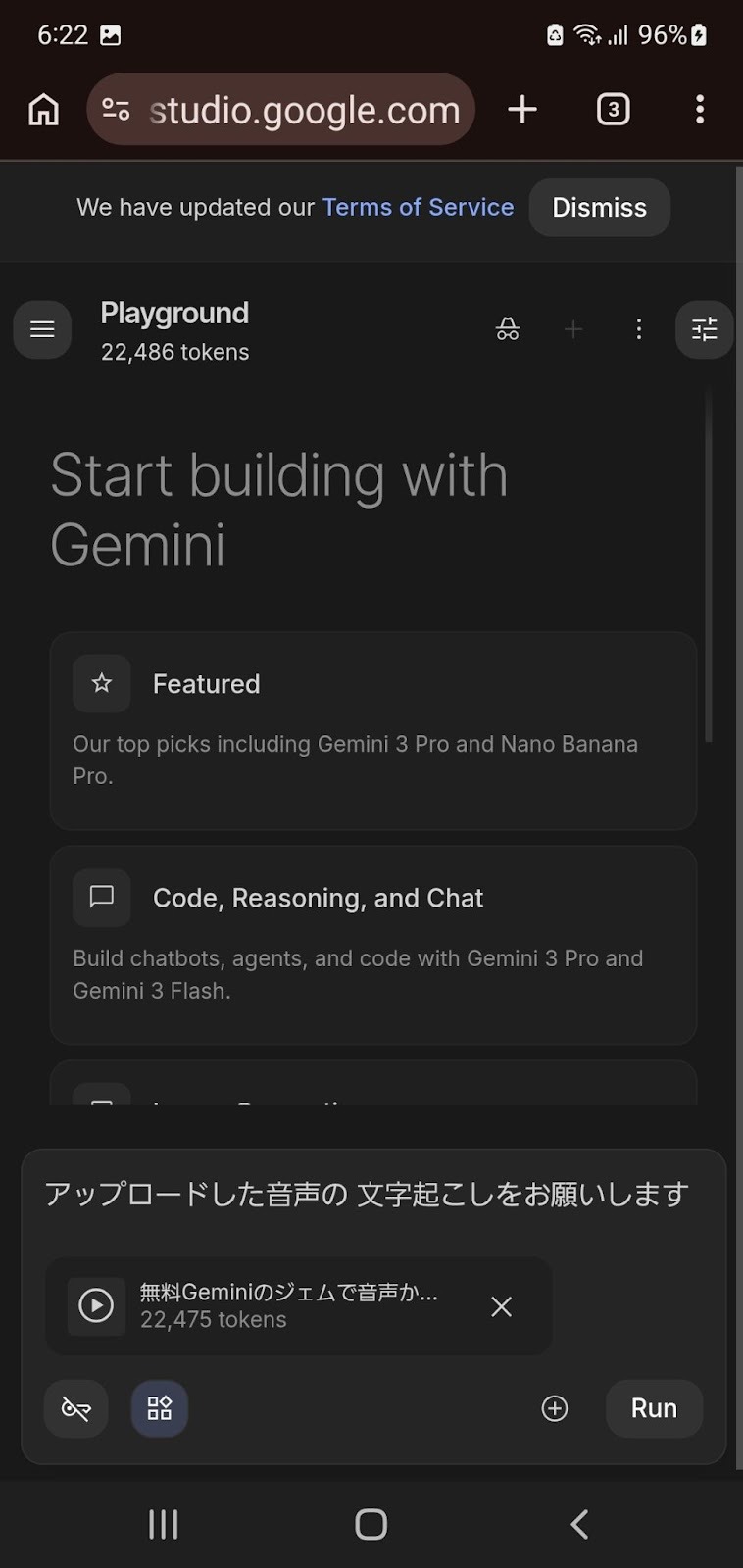This screenshot has height=1568, width=743.
Task: Dismiss the Terms of Service banner
Action: point(599,208)
